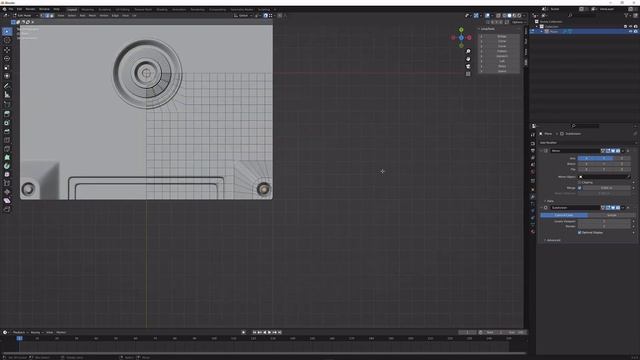The image size is (640, 360).
Task: Remove the Mirror modifier with X
Action: (x=628, y=151)
